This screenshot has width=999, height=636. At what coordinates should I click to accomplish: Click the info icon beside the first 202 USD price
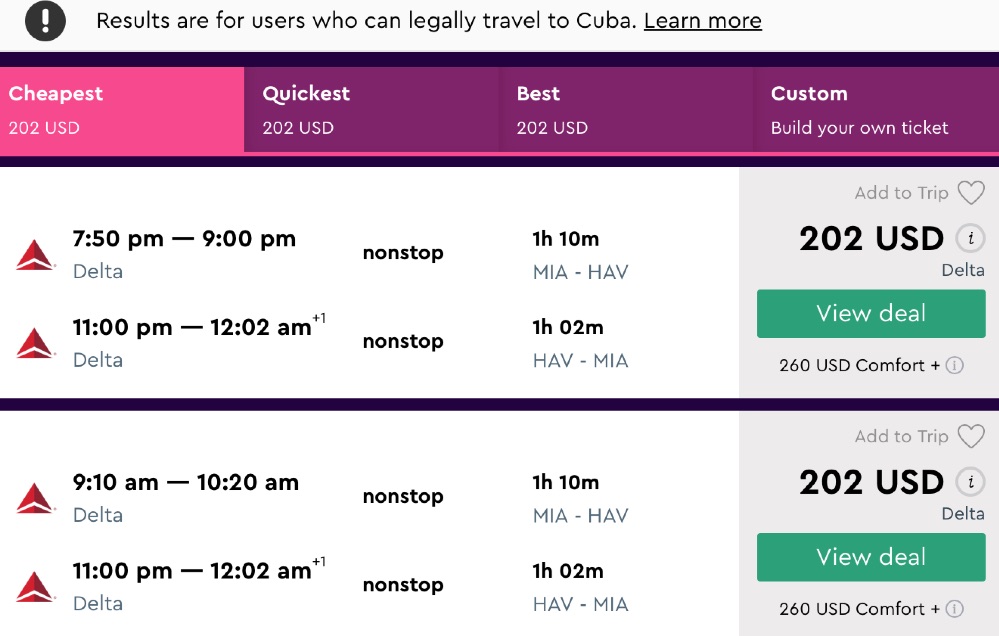coord(969,239)
